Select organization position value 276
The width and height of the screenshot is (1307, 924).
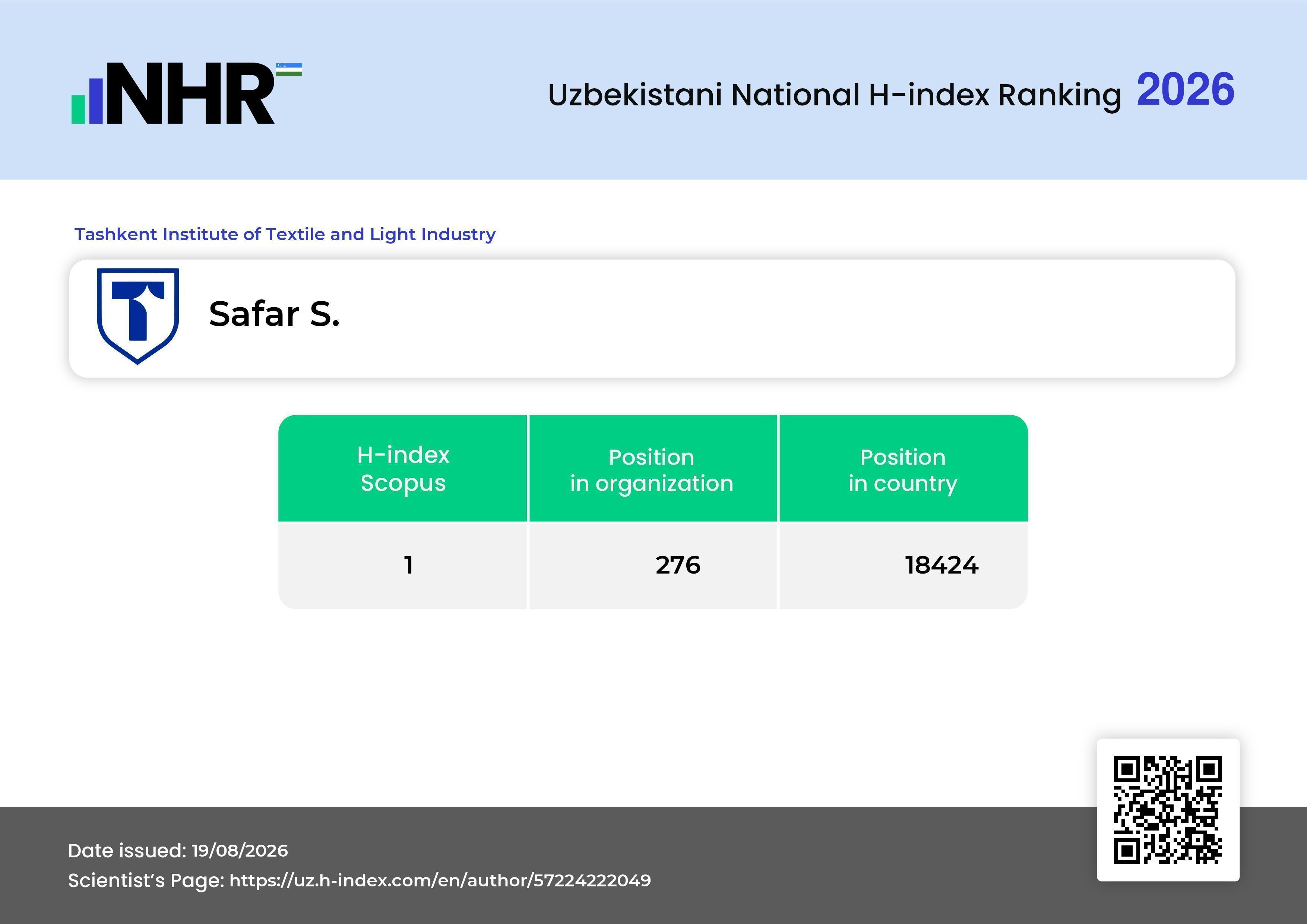point(678,565)
